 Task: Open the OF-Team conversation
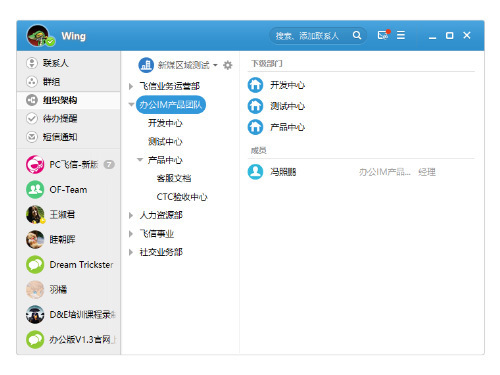(69, 190)
